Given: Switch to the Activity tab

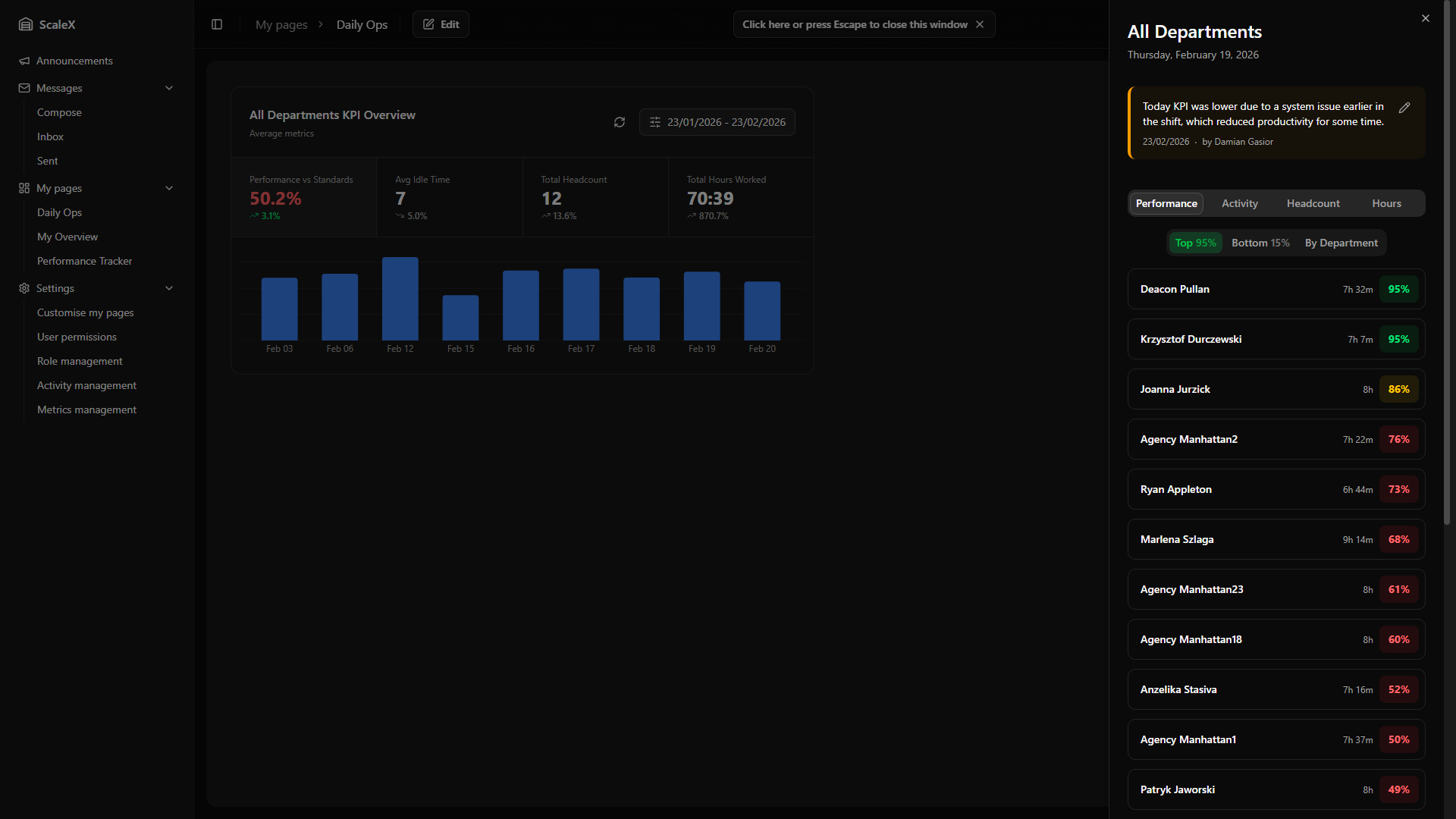Looking at the screenshot, I should (x=1239, y=203).
